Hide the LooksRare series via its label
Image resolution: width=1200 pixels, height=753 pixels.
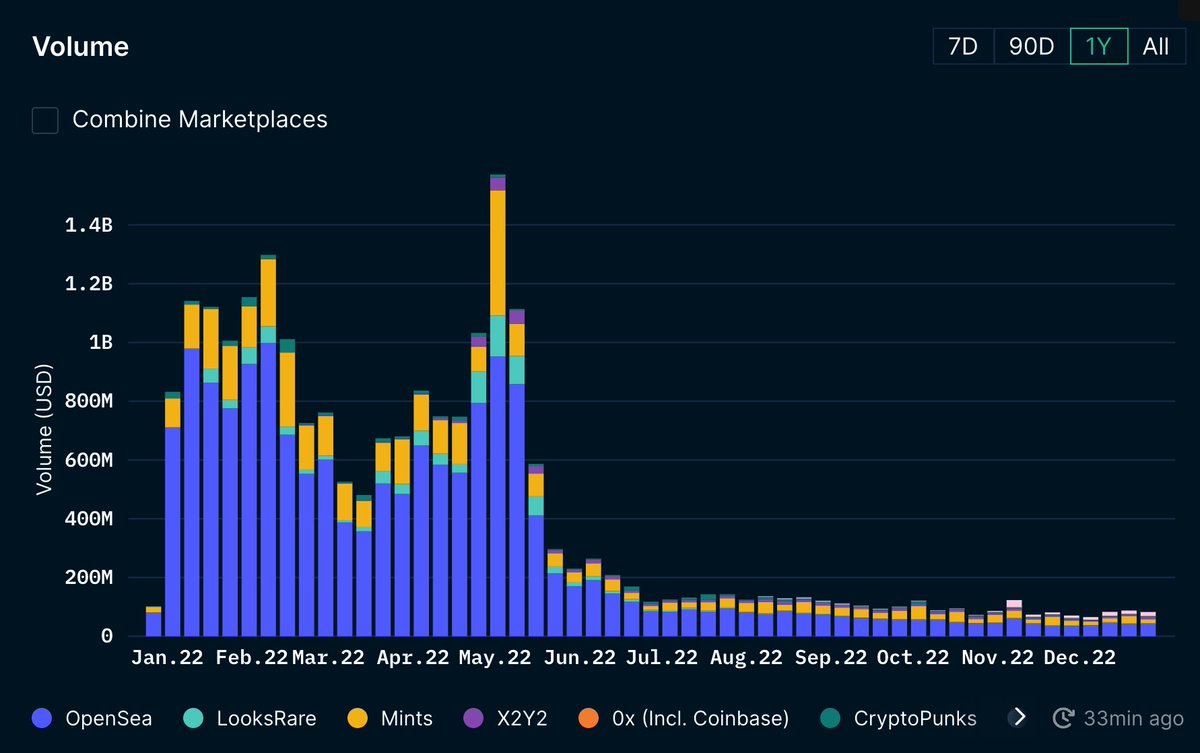click(267, 718)
